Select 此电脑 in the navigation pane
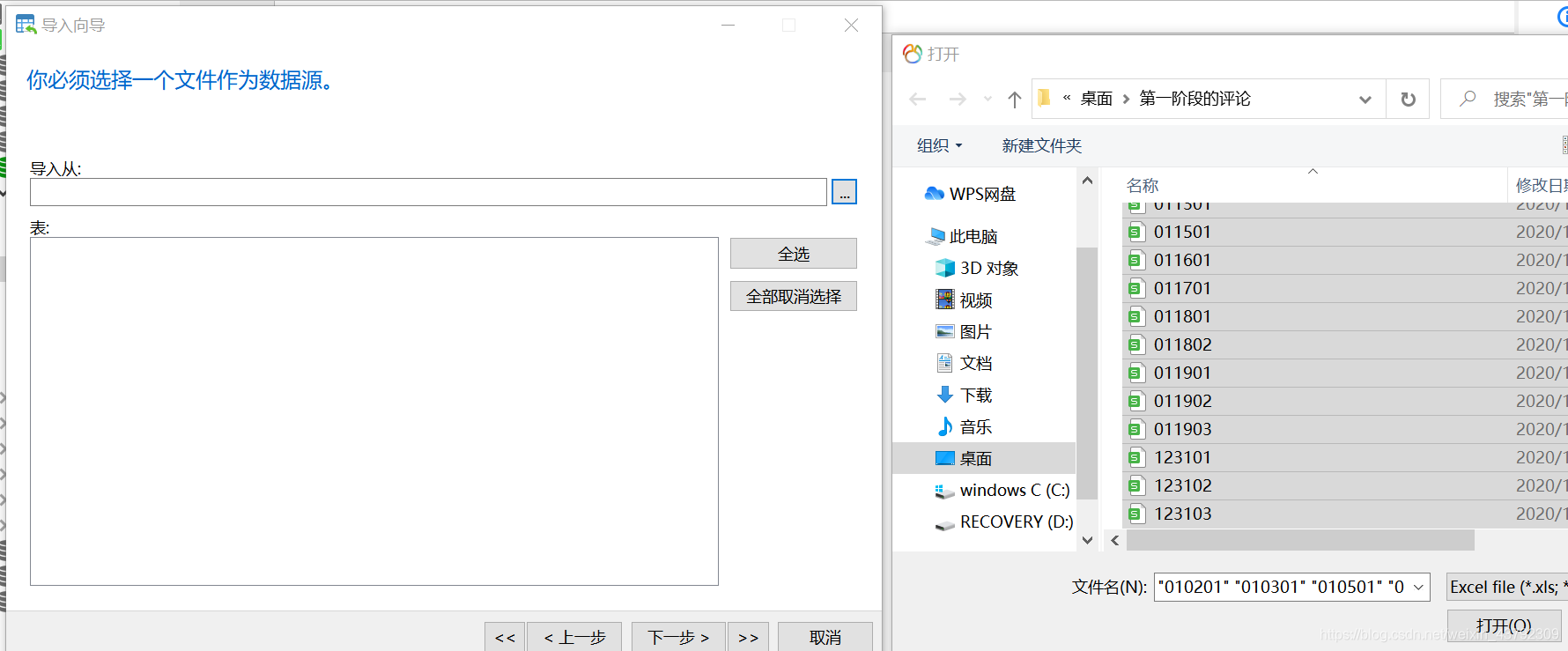 coord(973,236)
